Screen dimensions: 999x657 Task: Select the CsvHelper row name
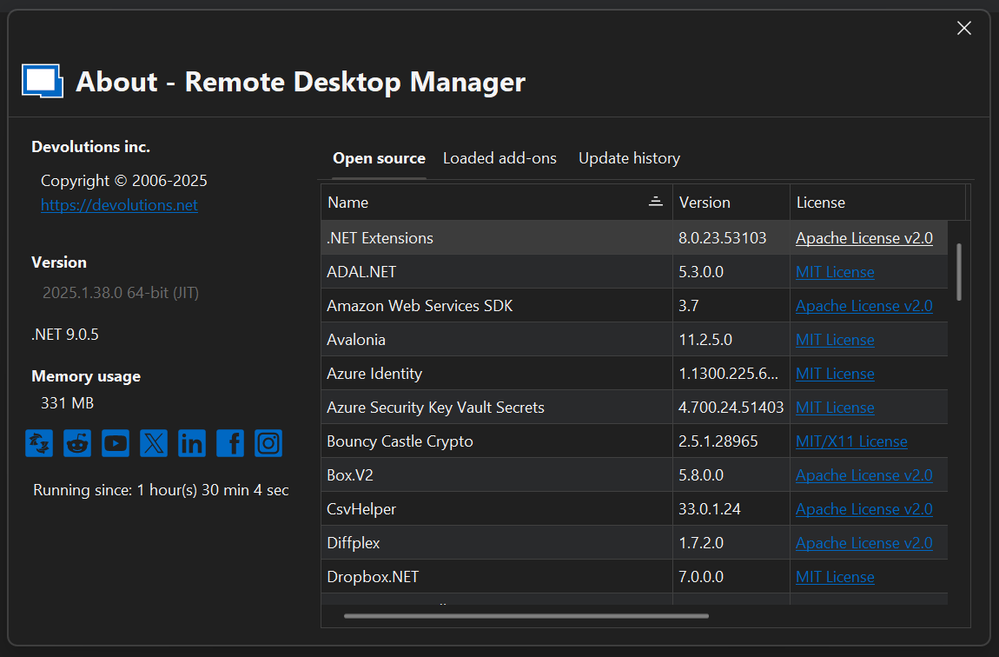coord(361,509)
